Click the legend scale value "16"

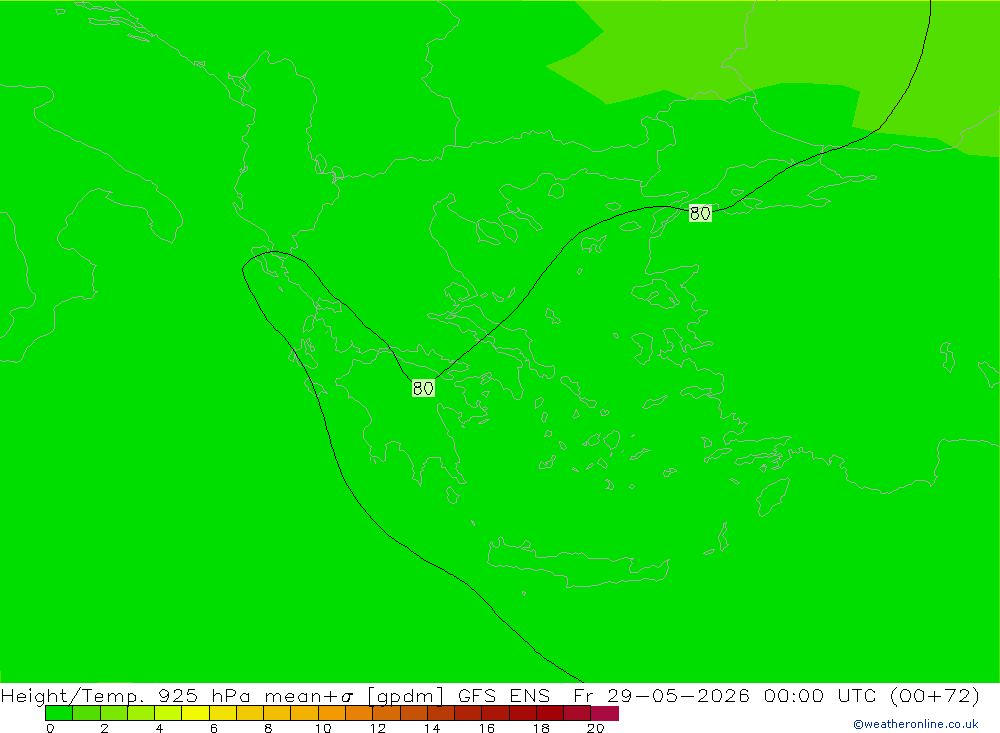pos(487,728)
